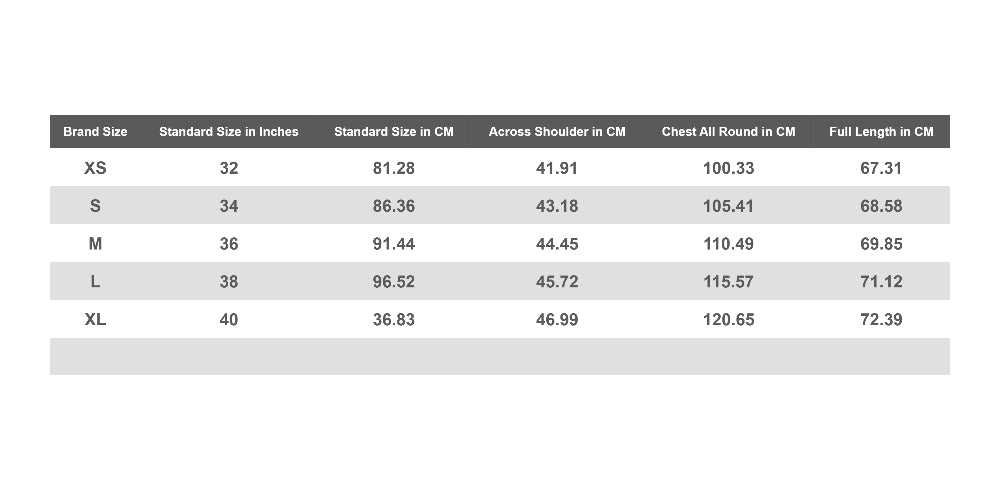The image size is (1000, 490).
Task: Select the Standard Size in Inches header
Action: [x=228, y=131]
